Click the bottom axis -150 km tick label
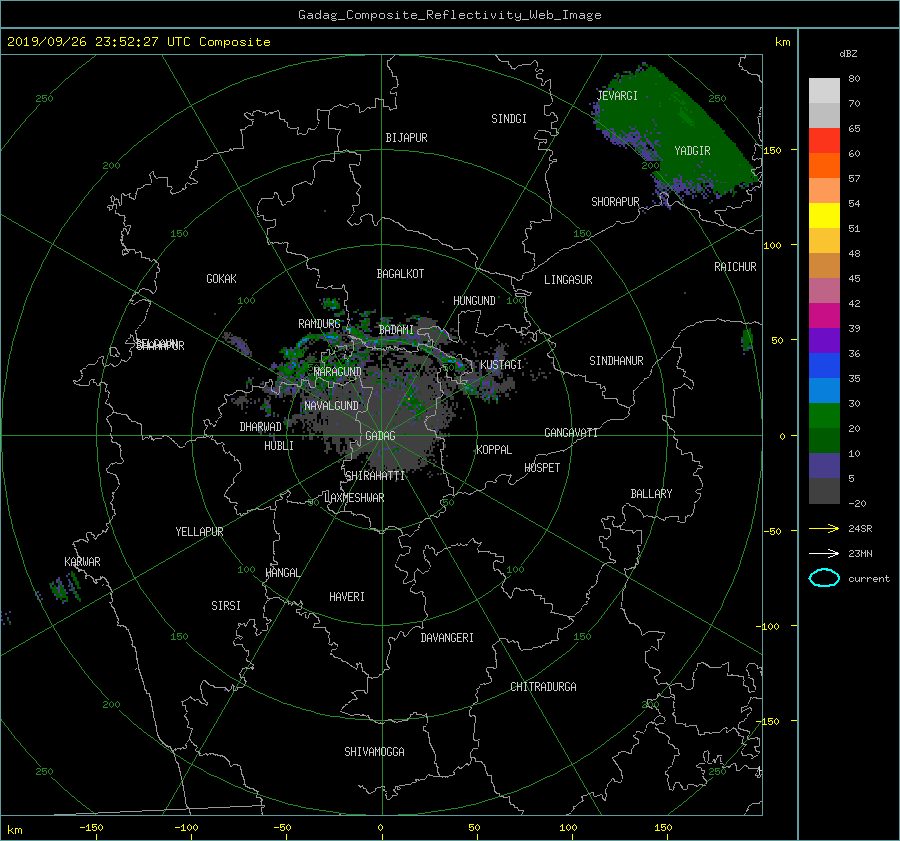 click(x=91, y=828)
